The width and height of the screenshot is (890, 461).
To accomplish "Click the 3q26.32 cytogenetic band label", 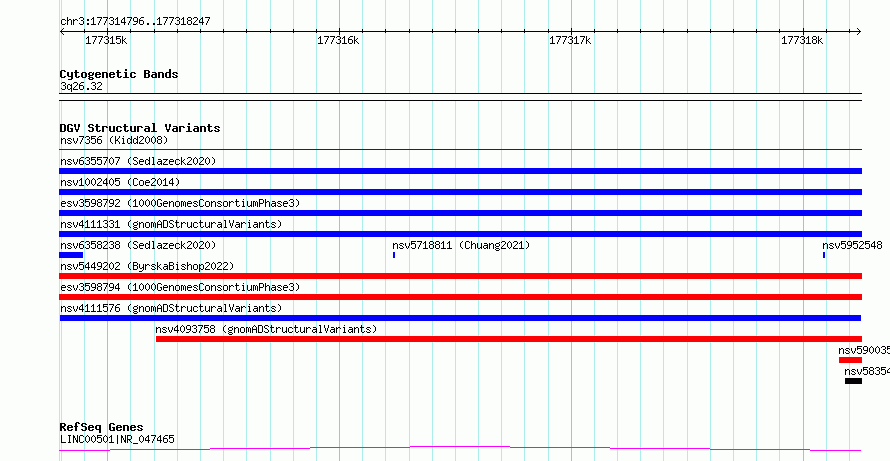I will click(81, 86).
